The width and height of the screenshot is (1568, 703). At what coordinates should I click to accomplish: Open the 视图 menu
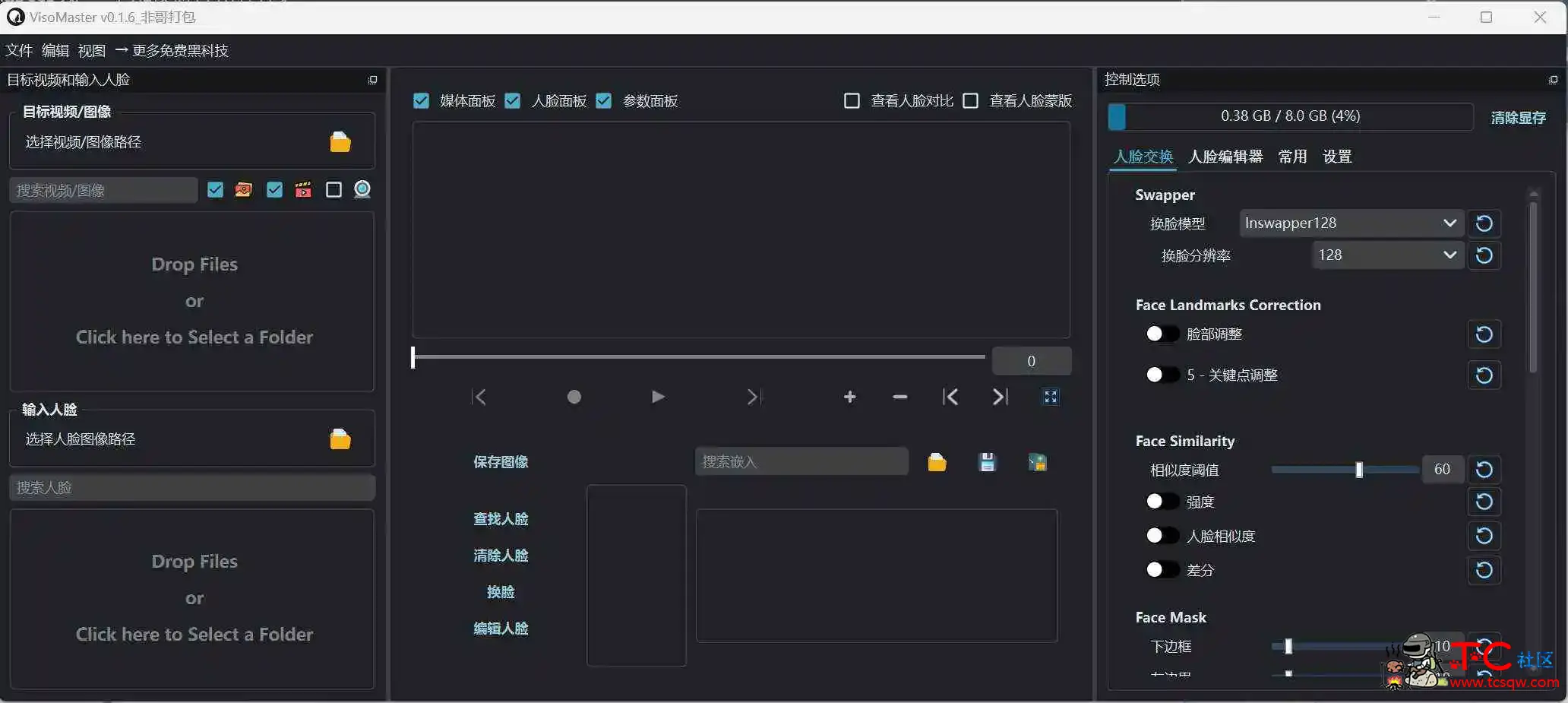point(92,51)
